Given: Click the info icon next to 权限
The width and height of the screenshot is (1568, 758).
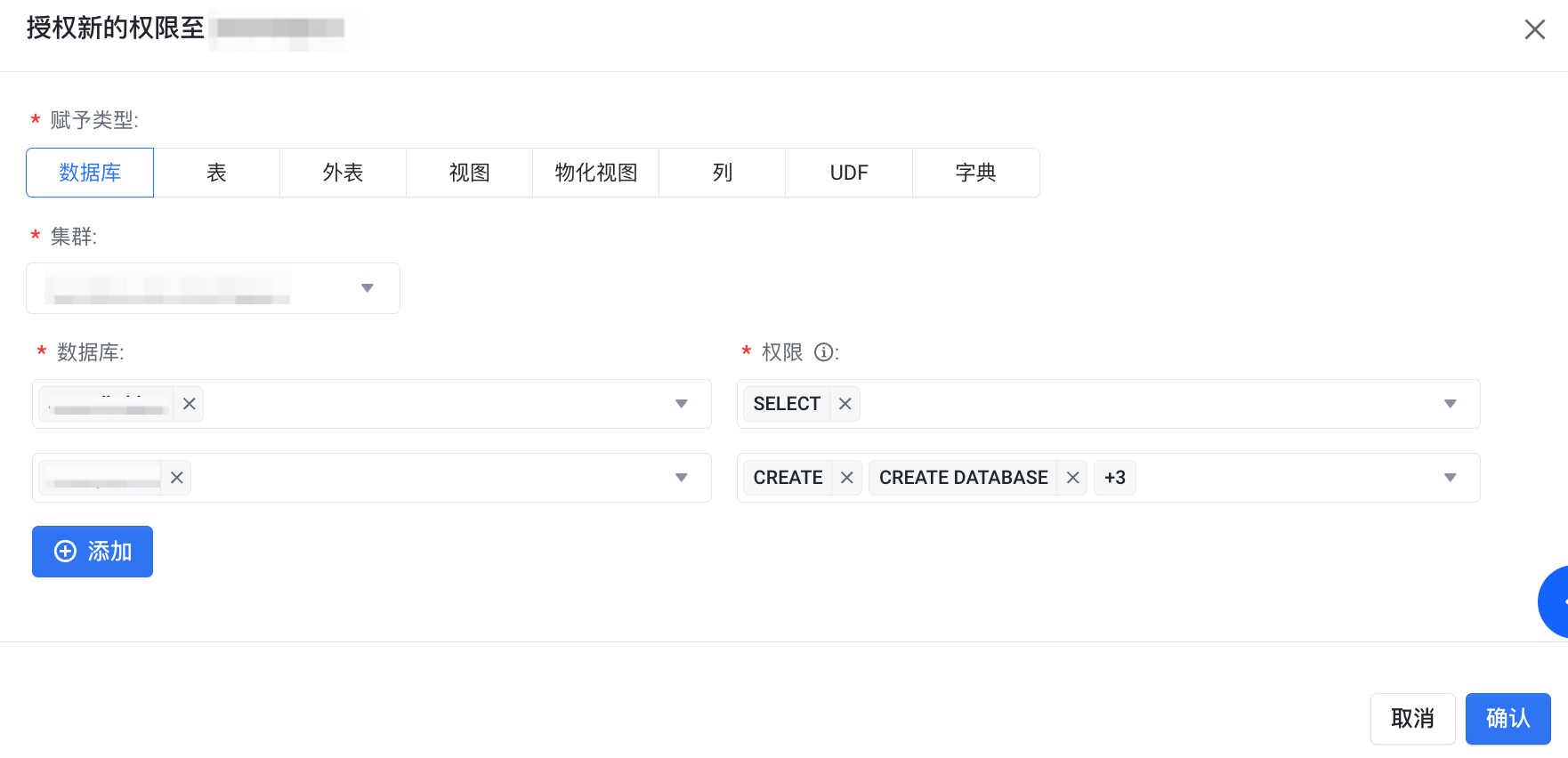Looking at the screenshot, I should [x=824, y=352].
